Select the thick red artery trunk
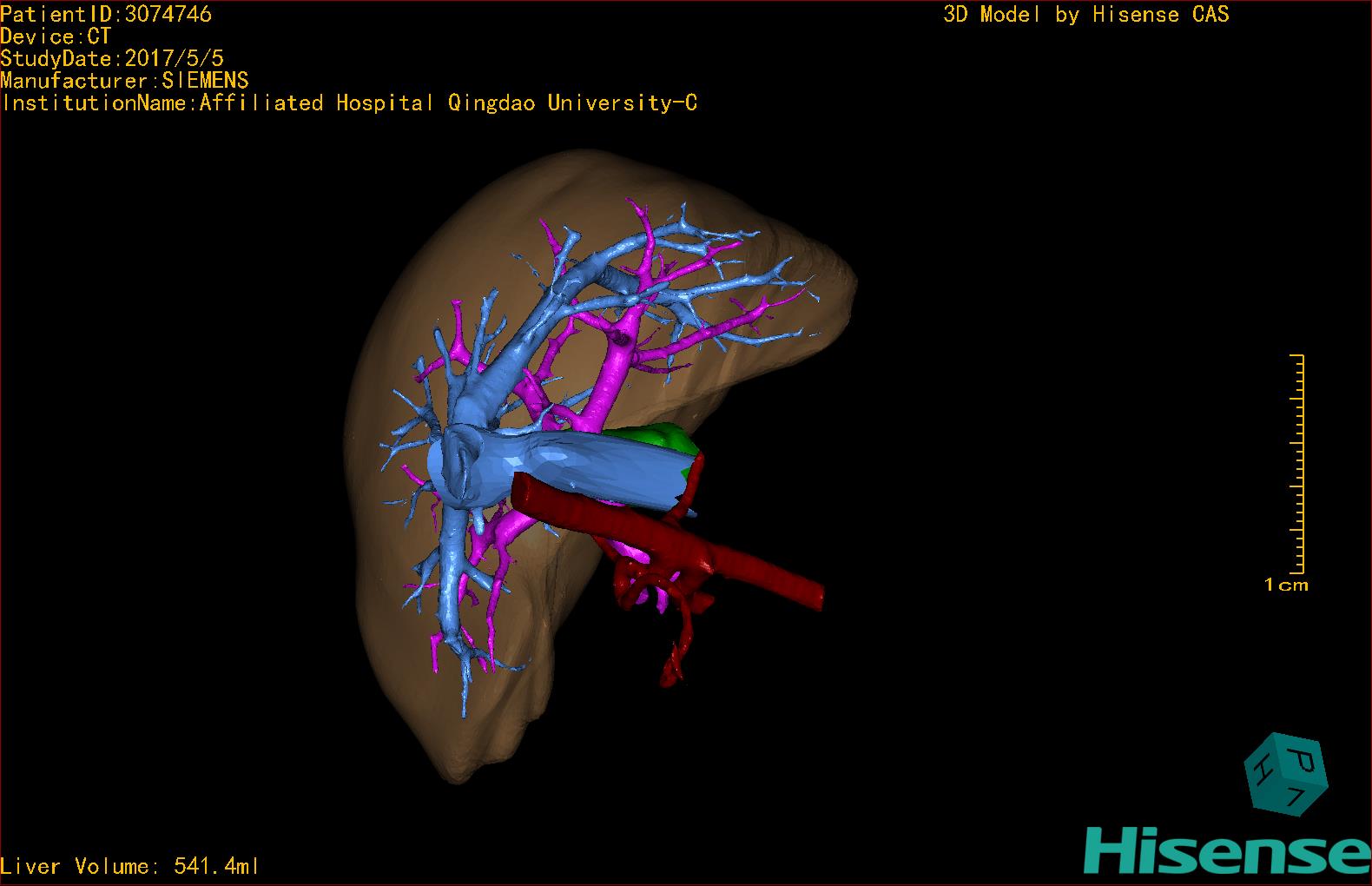The width and height of the screenshot is (1372, 886). pos(747,565)
